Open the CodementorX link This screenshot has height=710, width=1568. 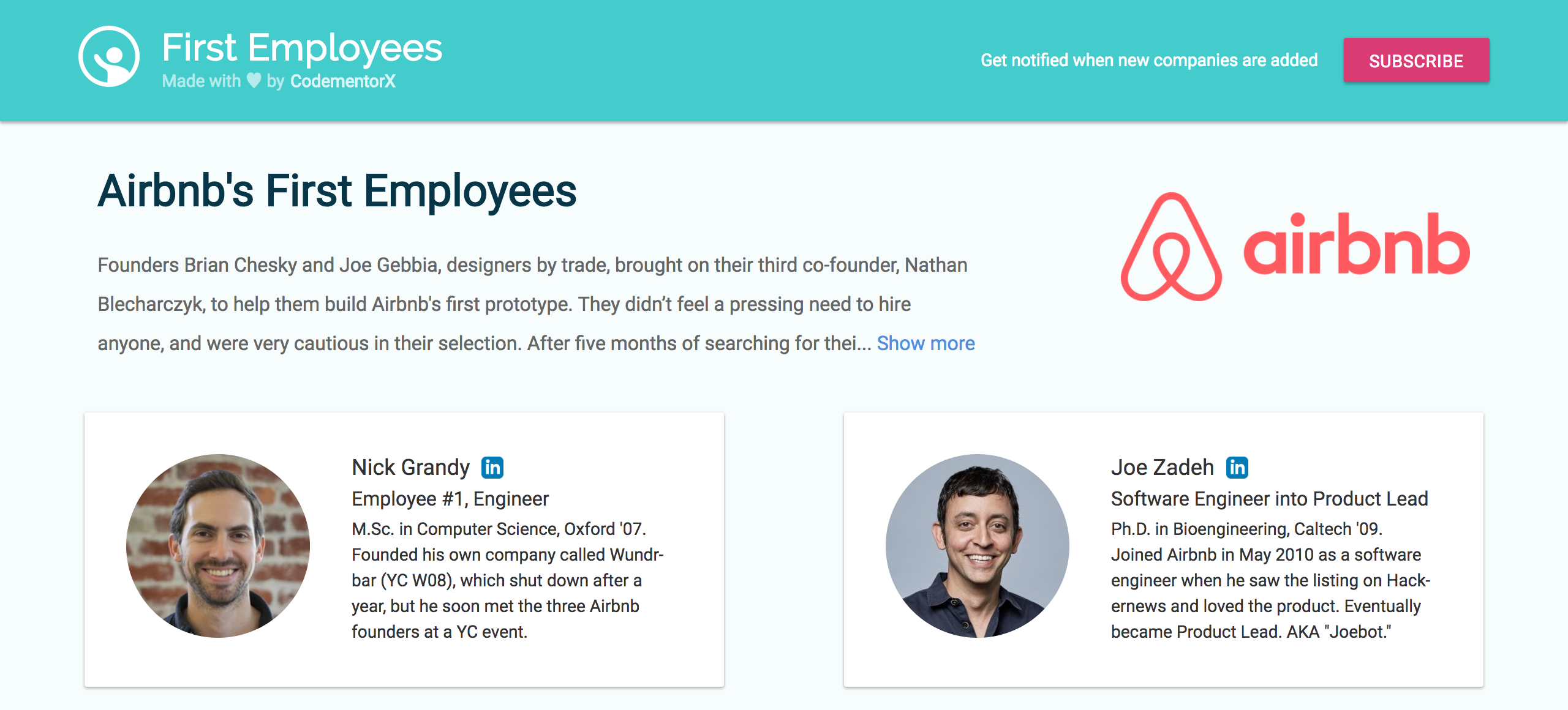(x=343, y=80)
